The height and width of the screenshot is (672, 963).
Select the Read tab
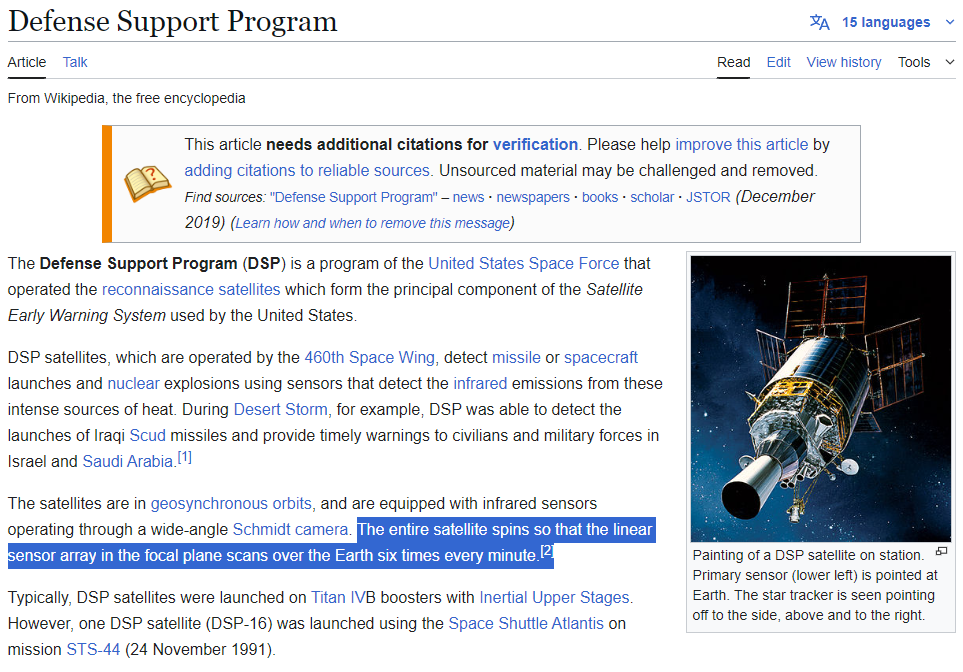pyautogui.click(x=733, y=62)
